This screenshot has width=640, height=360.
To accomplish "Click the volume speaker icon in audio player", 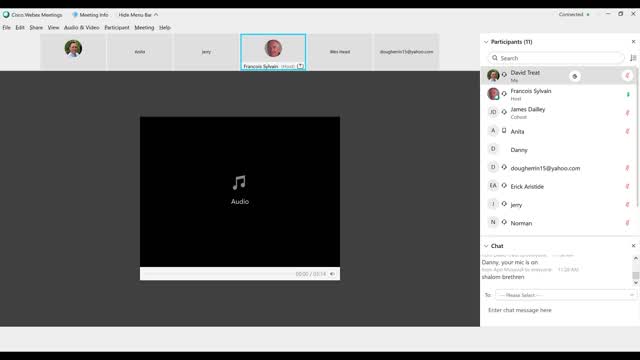I will coord(332,274).
